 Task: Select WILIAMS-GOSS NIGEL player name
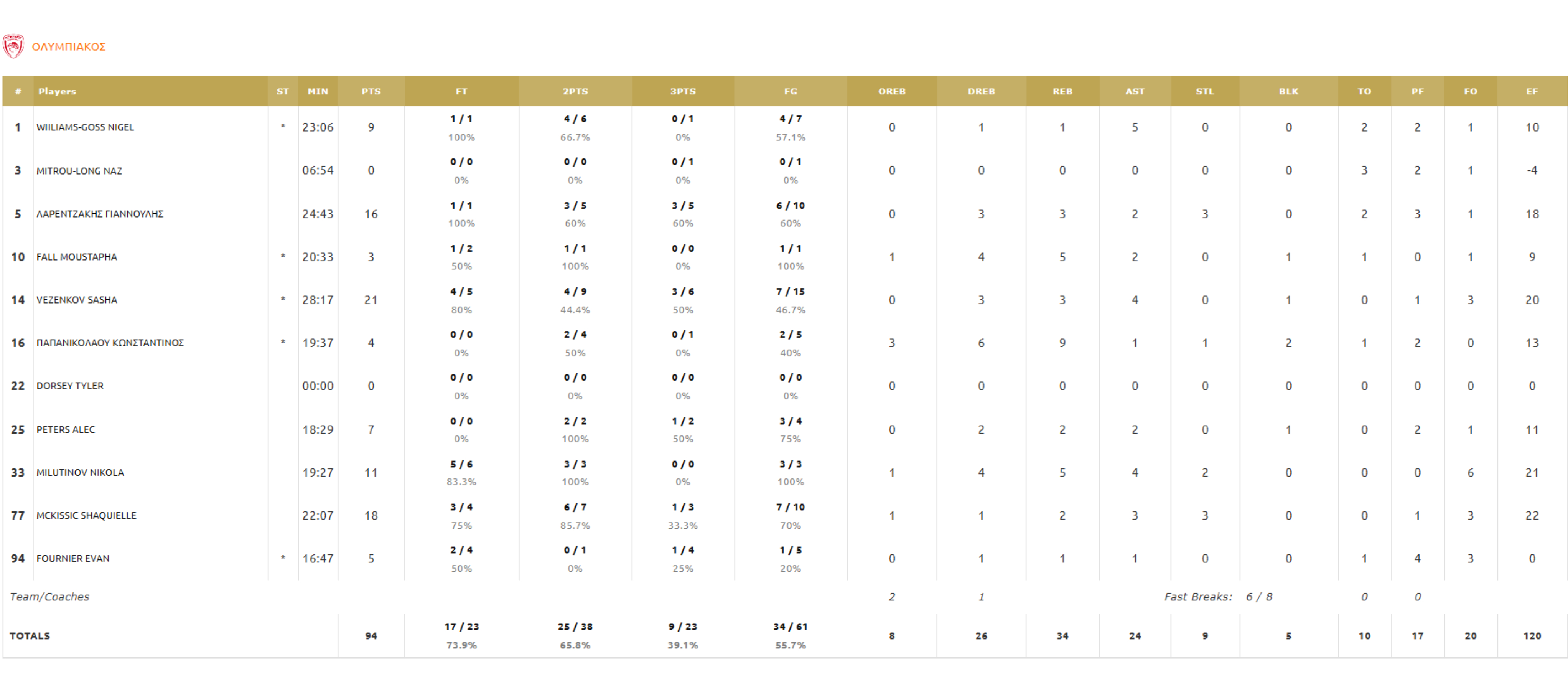(x=85, y=127)
